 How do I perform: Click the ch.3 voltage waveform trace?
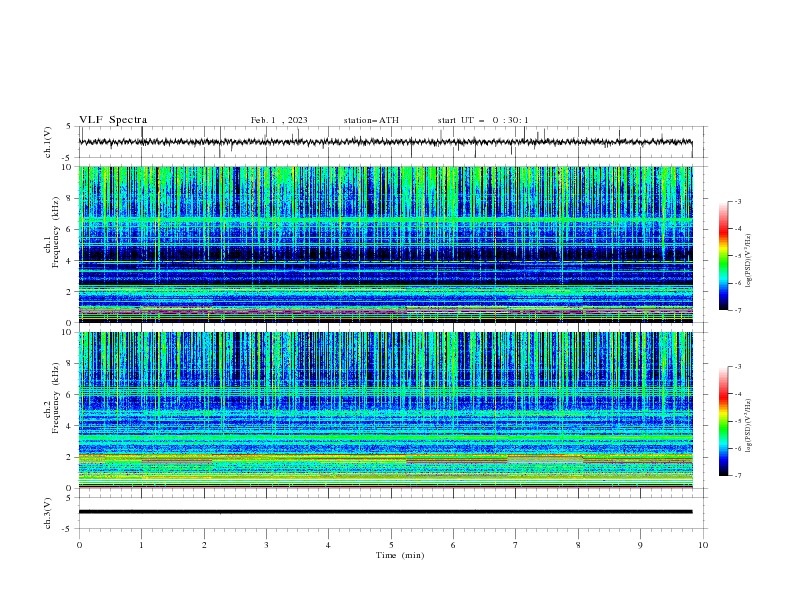[385, 512]
